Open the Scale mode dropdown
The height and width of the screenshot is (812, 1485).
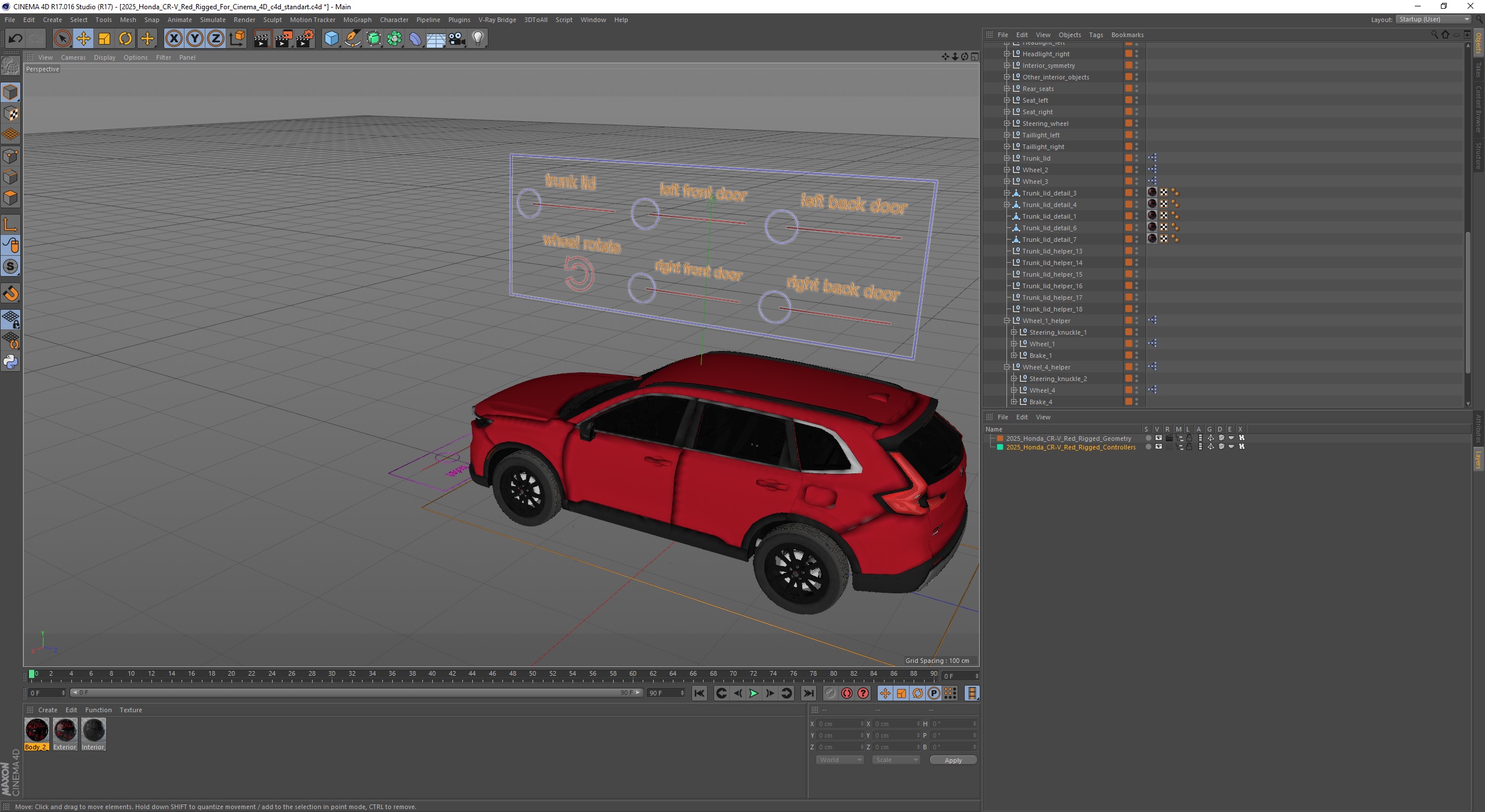(896, 760)
